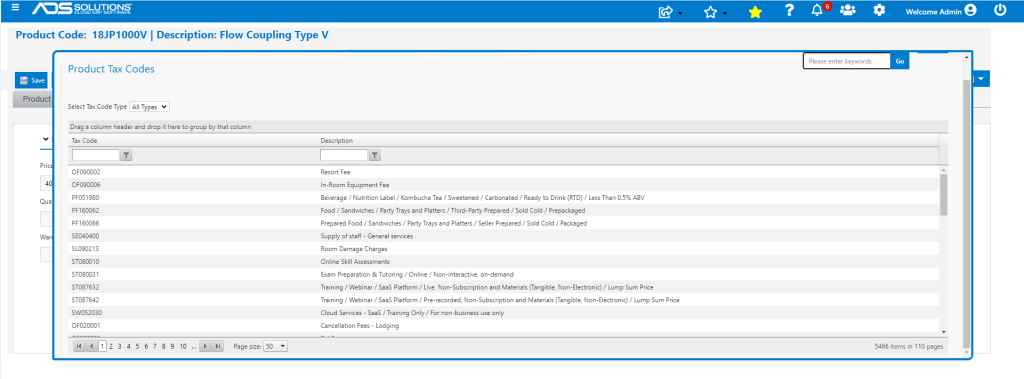Select tax code row PF051980
This screenshot has height=379, width=1024.
504,197
